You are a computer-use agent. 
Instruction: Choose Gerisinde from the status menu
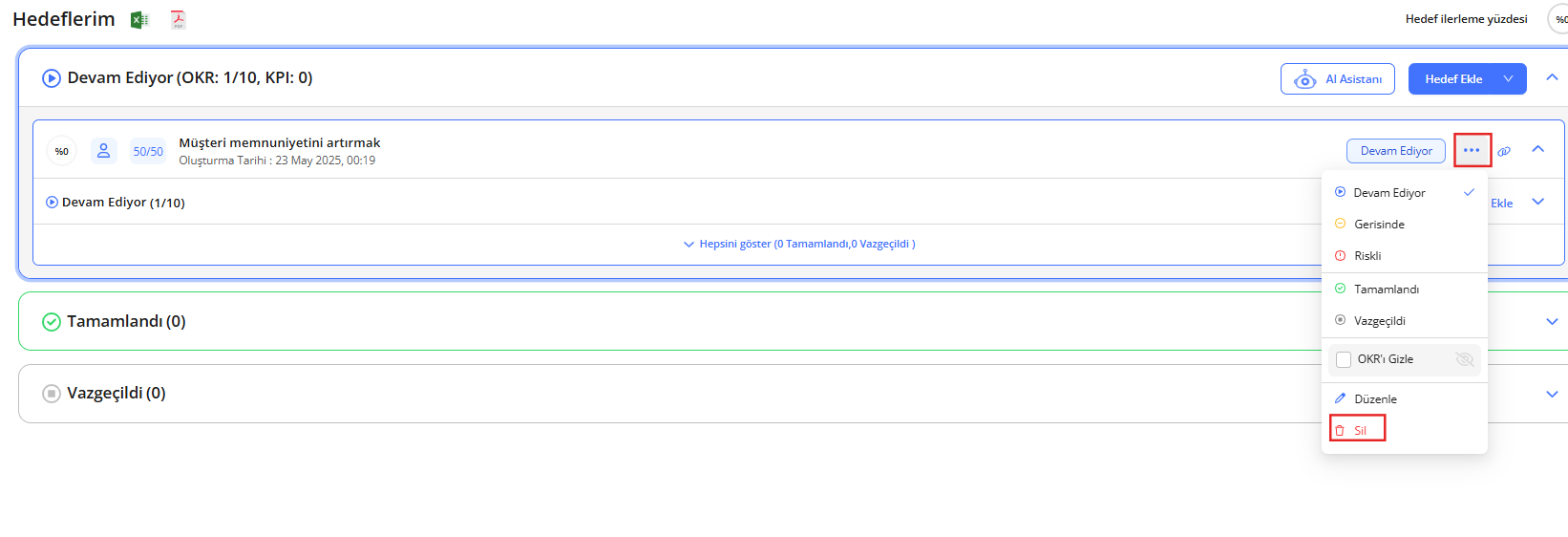(1379, 225)
